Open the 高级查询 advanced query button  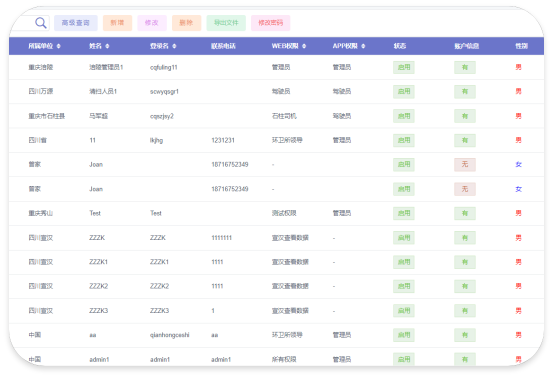click(76, 23)
